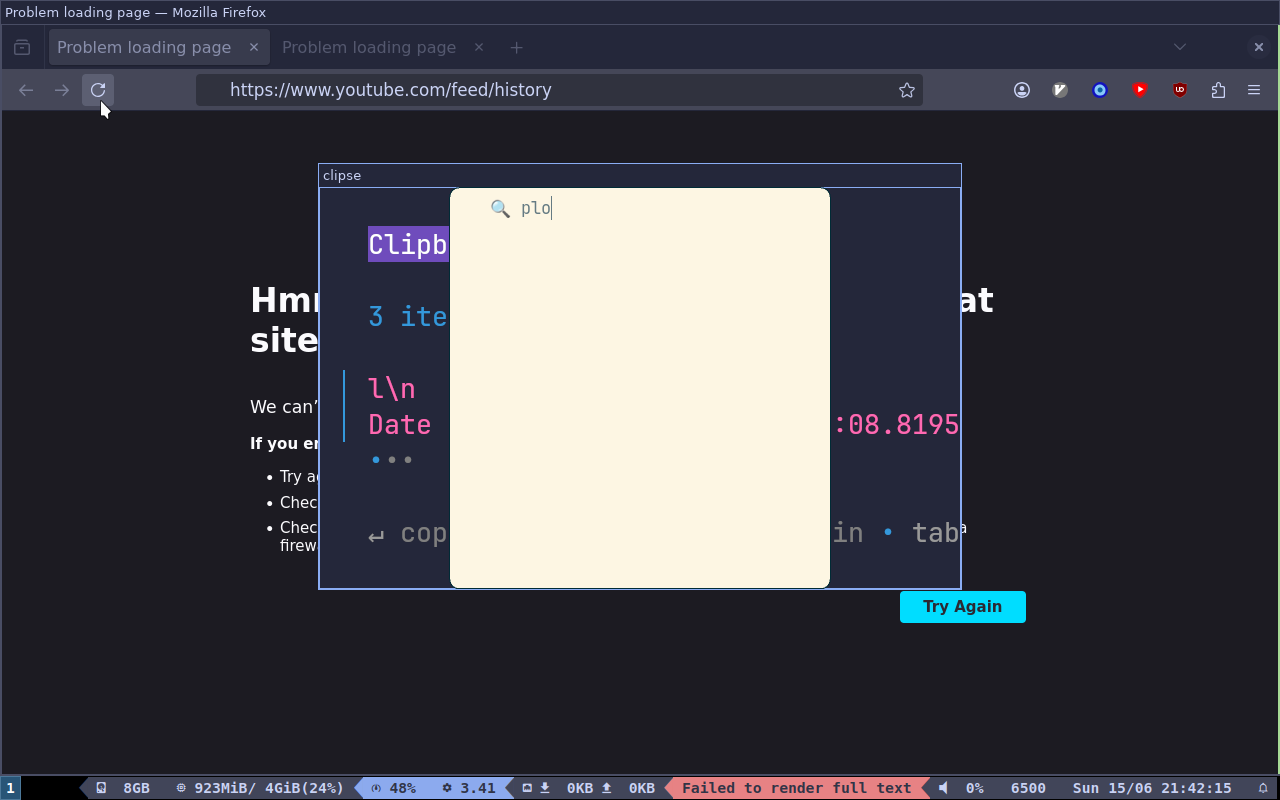
Task: Select workspace 1 in the status bar
Action: [x=11, y=788]
